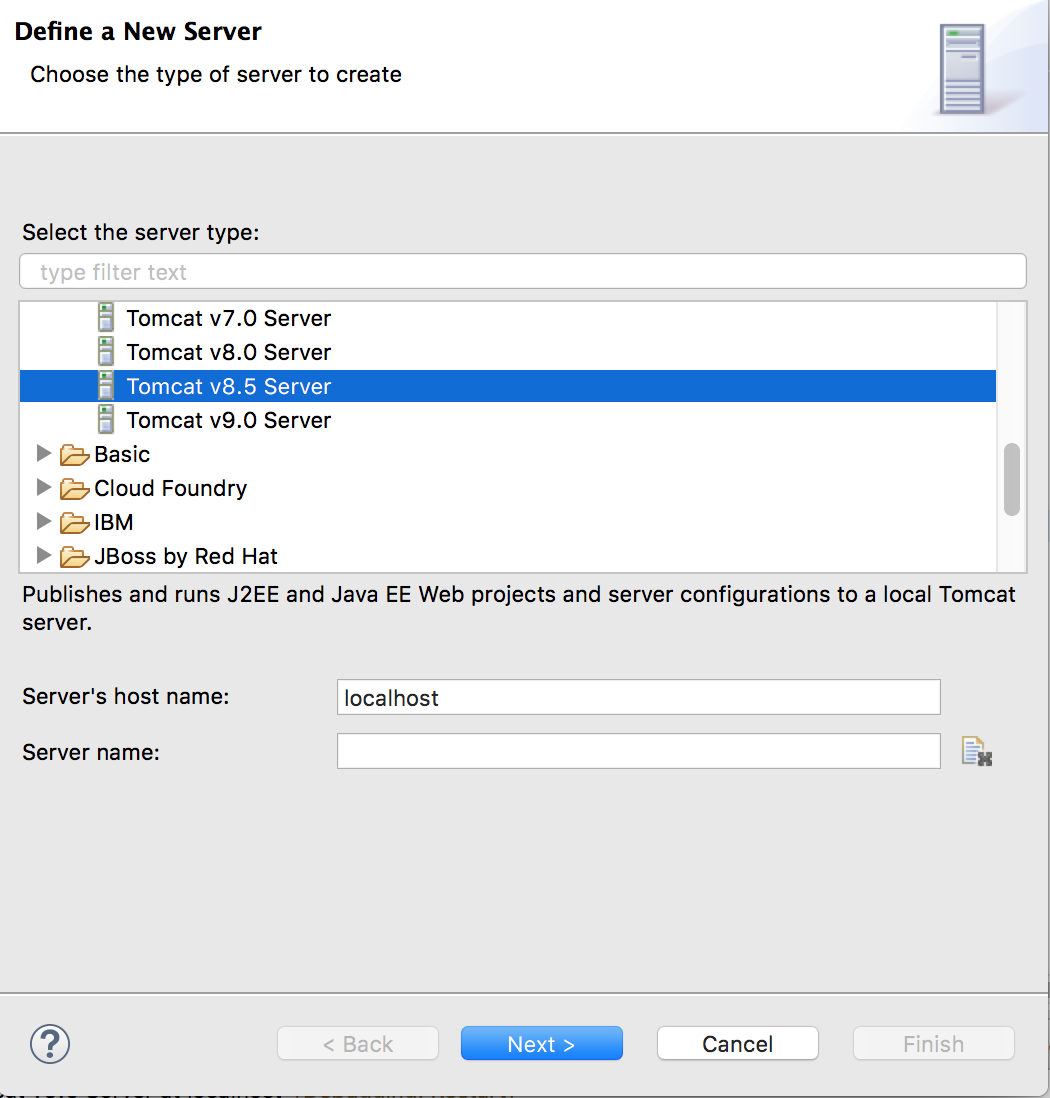Click the Next > button
1050x1098 pixels.
541,1043
